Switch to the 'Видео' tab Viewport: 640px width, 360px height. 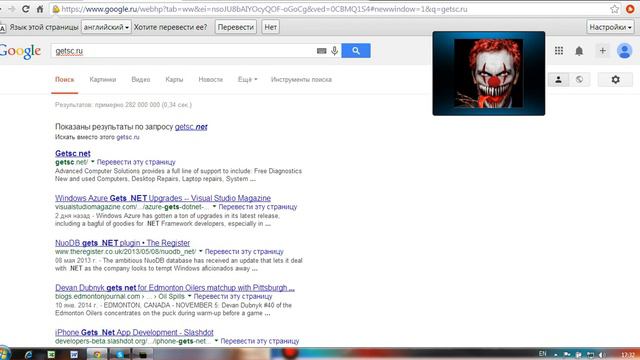[141, 80]
